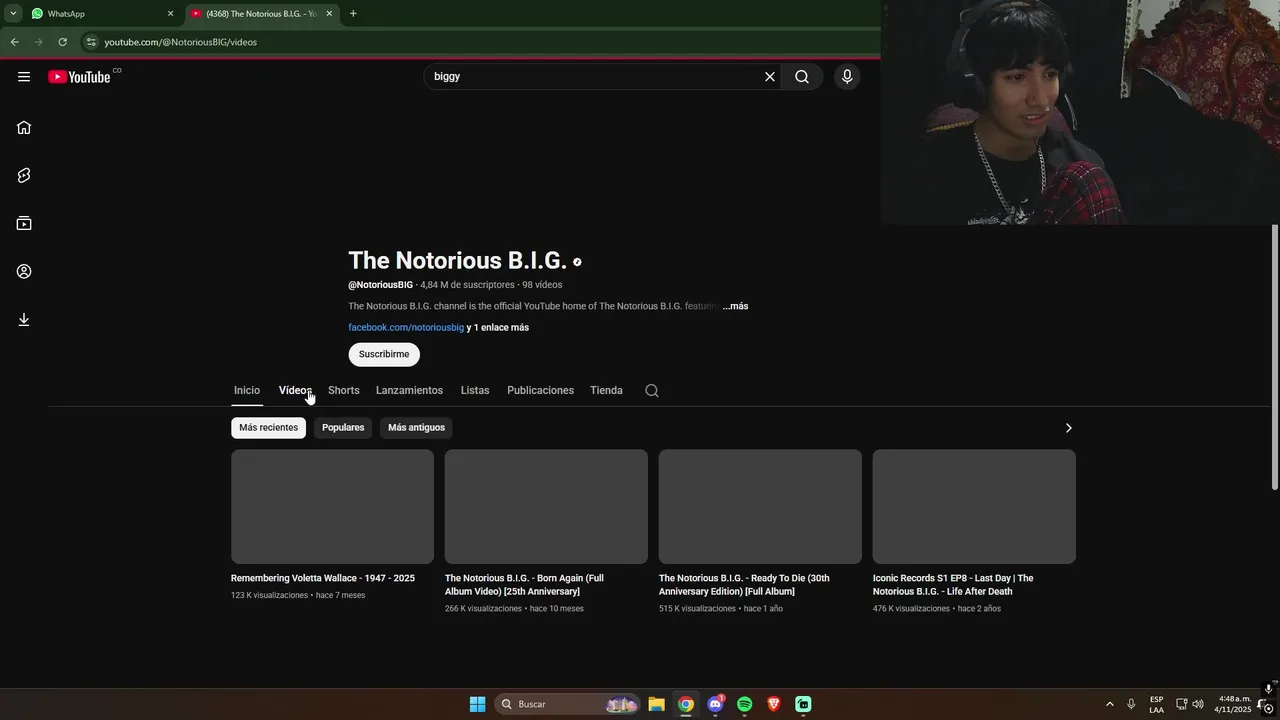
Task: Open the microphone tray icon
Action: point(1131,704)
